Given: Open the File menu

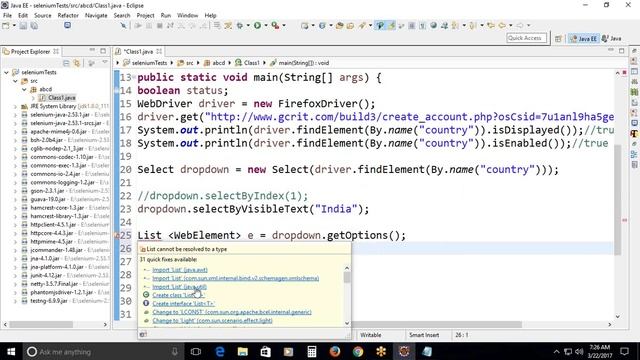Looking at the screenshot, I should (7, 16).
